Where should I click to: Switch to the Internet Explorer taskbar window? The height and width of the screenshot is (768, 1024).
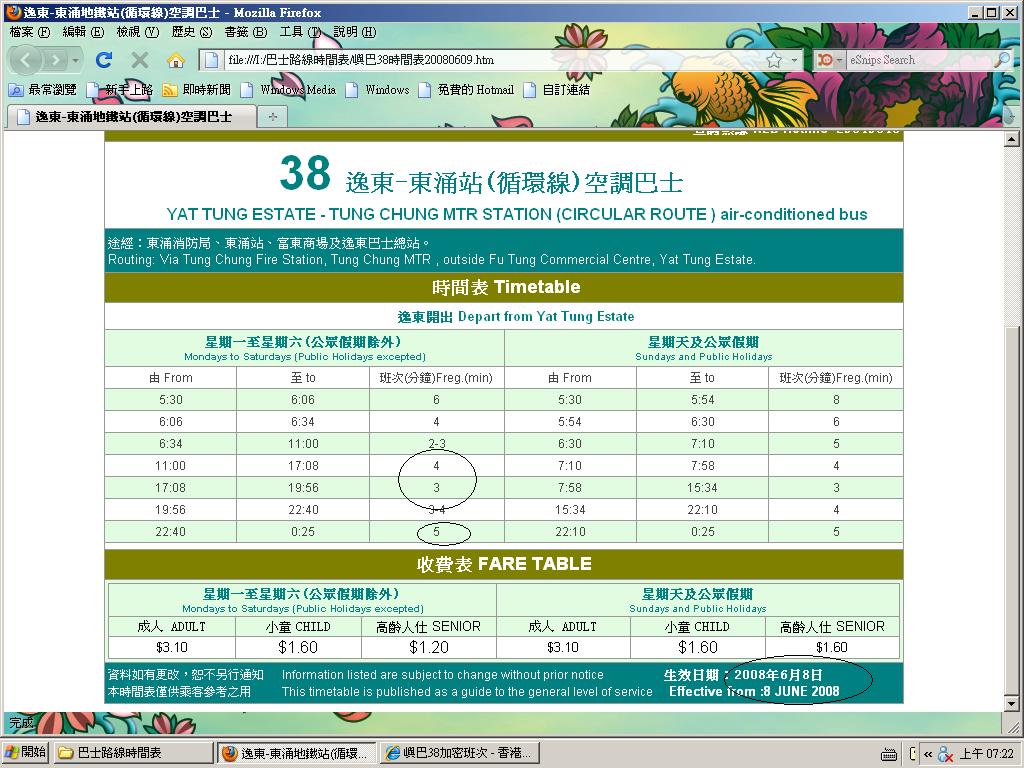459,753
